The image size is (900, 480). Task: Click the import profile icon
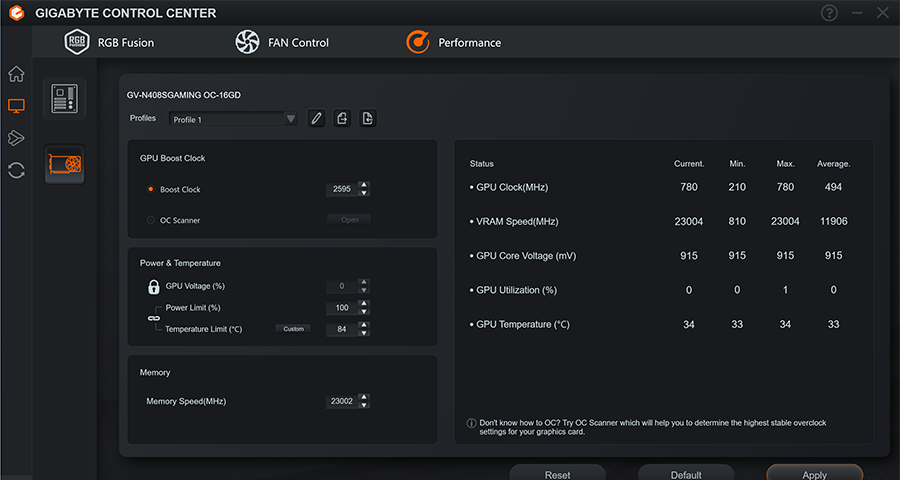point(342,119)
